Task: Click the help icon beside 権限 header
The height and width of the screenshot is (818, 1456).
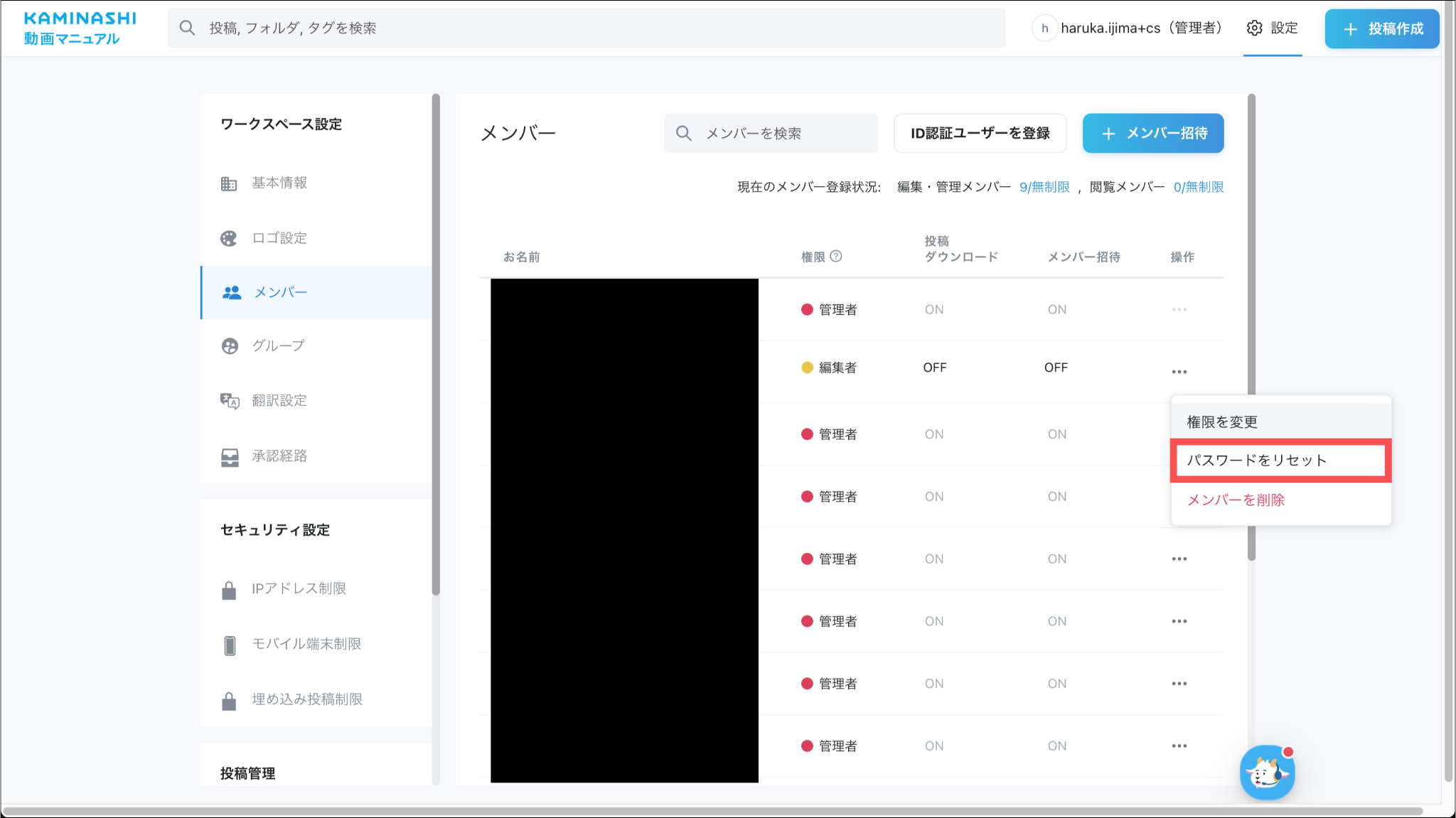Action: point(836,256)
